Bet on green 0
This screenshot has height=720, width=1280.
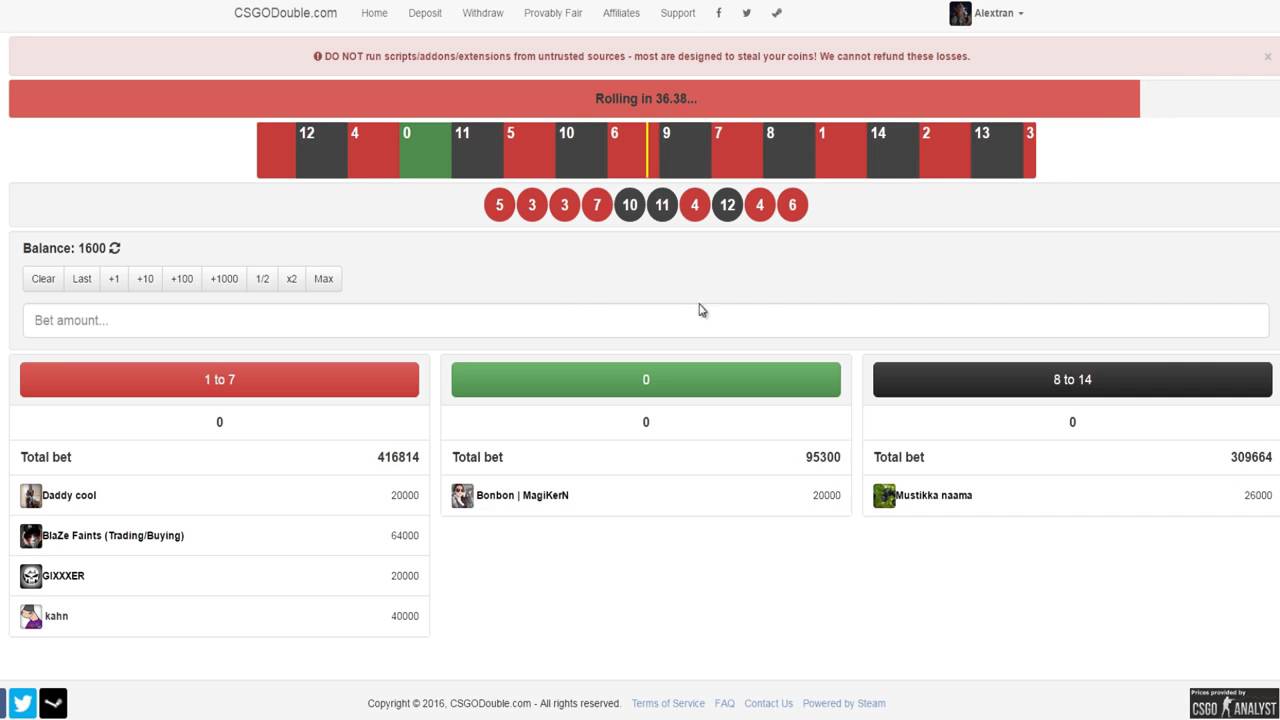pyautogui.click(x=646, y=380)
